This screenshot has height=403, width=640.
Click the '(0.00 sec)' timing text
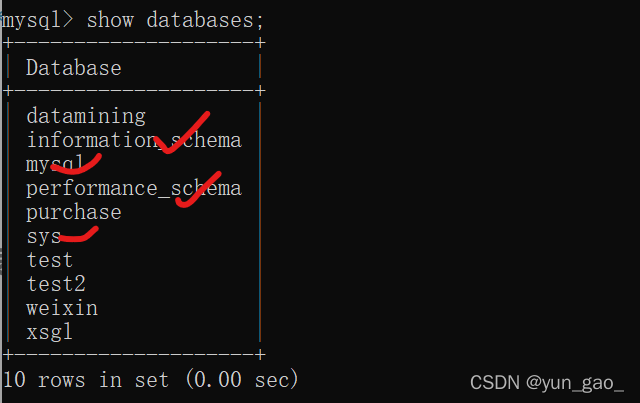242,380
